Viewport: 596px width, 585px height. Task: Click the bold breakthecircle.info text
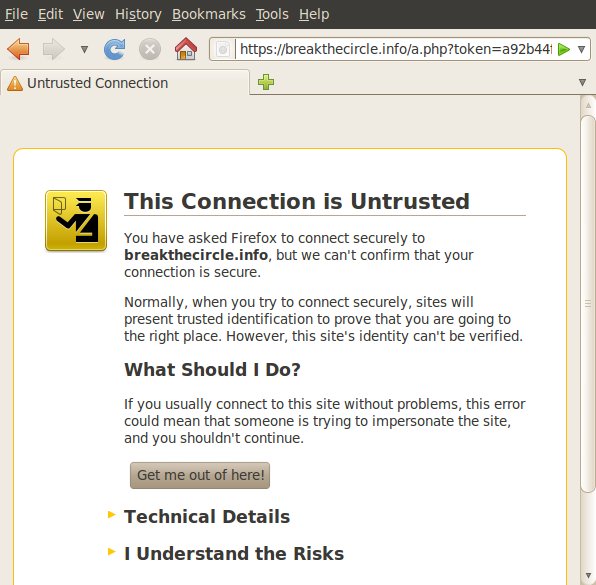point(196,255)
